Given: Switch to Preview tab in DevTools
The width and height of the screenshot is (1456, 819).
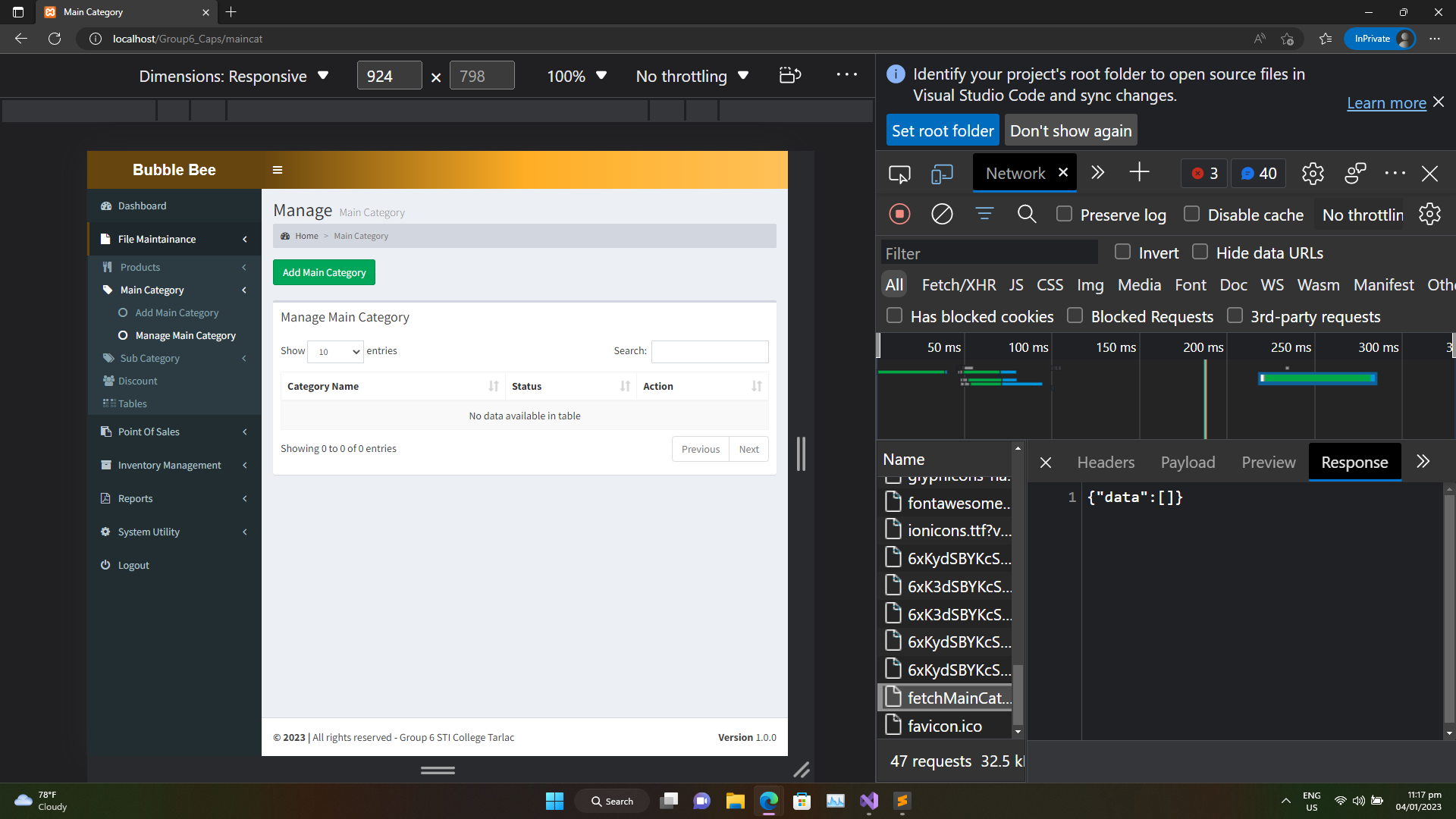Looking at the screenshot, I should pos(1268,462).
